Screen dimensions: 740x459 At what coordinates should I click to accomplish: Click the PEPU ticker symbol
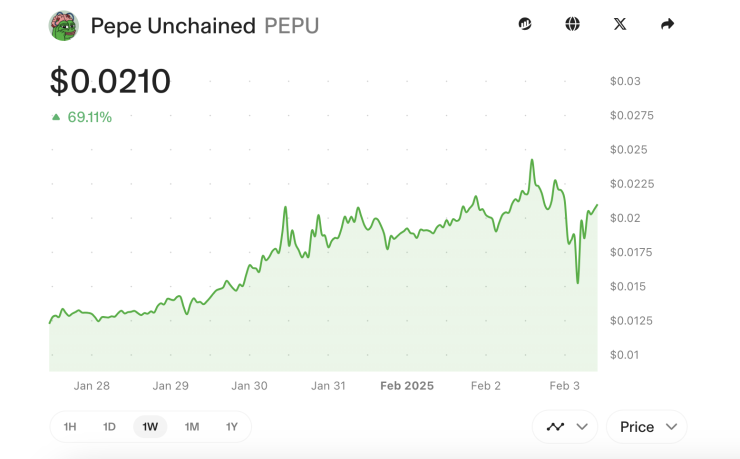pos(292,26)
